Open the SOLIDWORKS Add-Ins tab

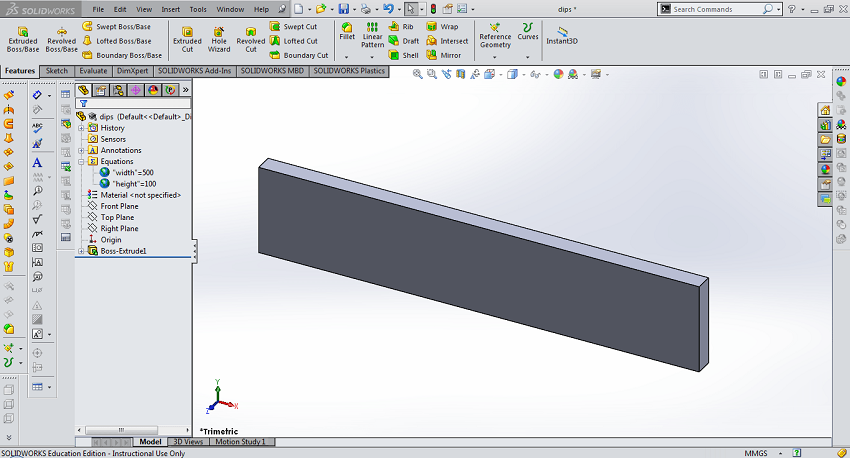pyautogui.click(x=195, y=71)
